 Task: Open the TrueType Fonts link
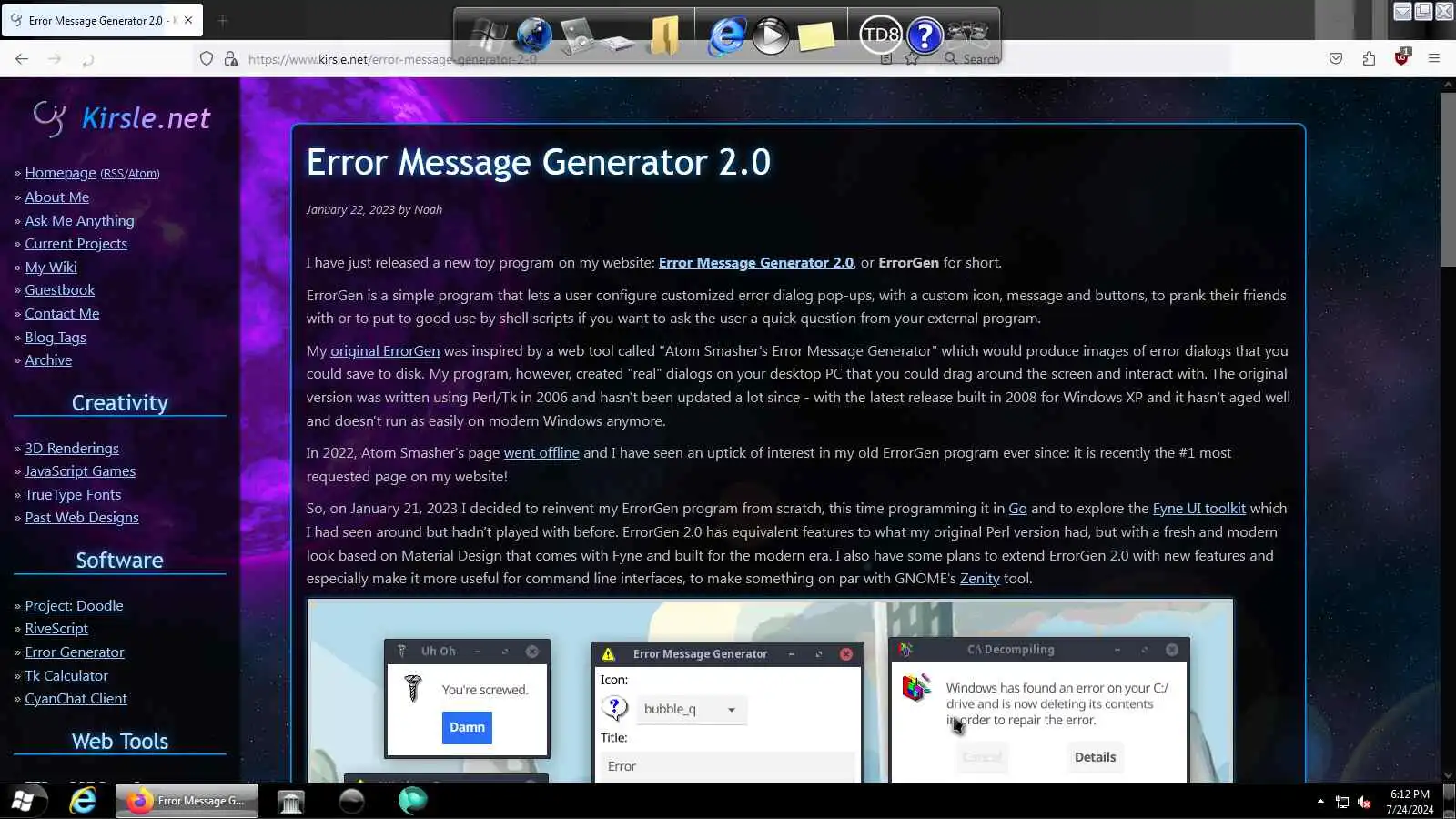point(73,494)
